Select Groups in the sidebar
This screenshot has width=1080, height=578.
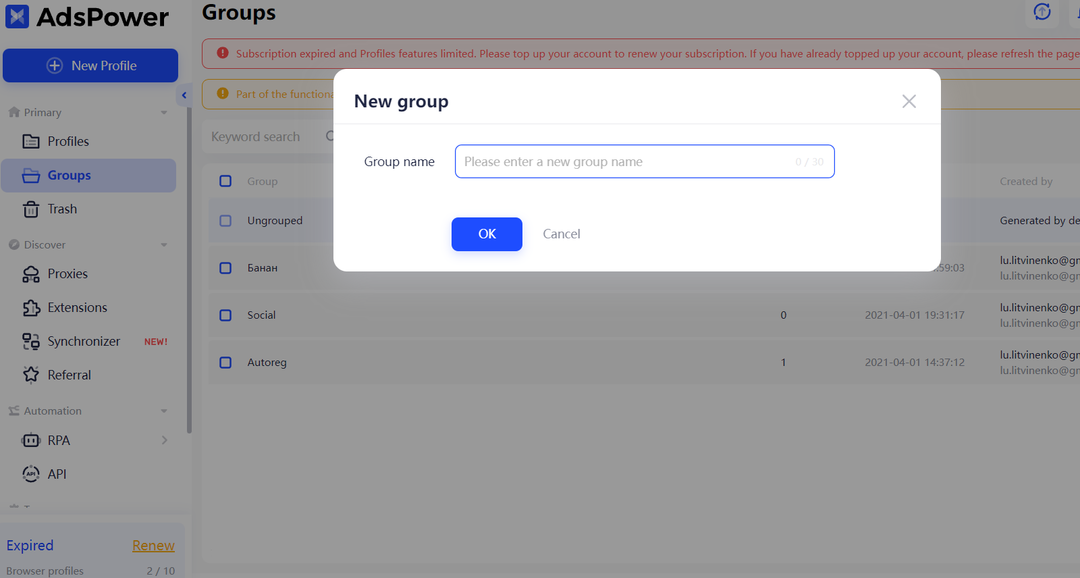[x=88, y=175]
